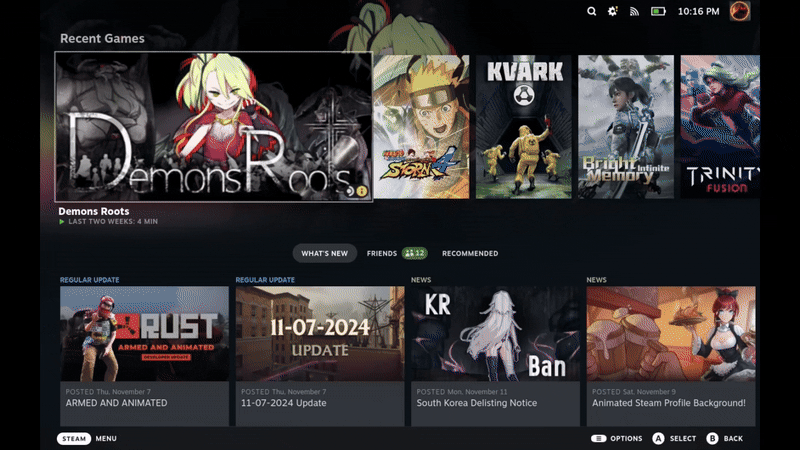
Task: Click the 'ARMED AND ANIMATED' headline
Action: point(116,403)
